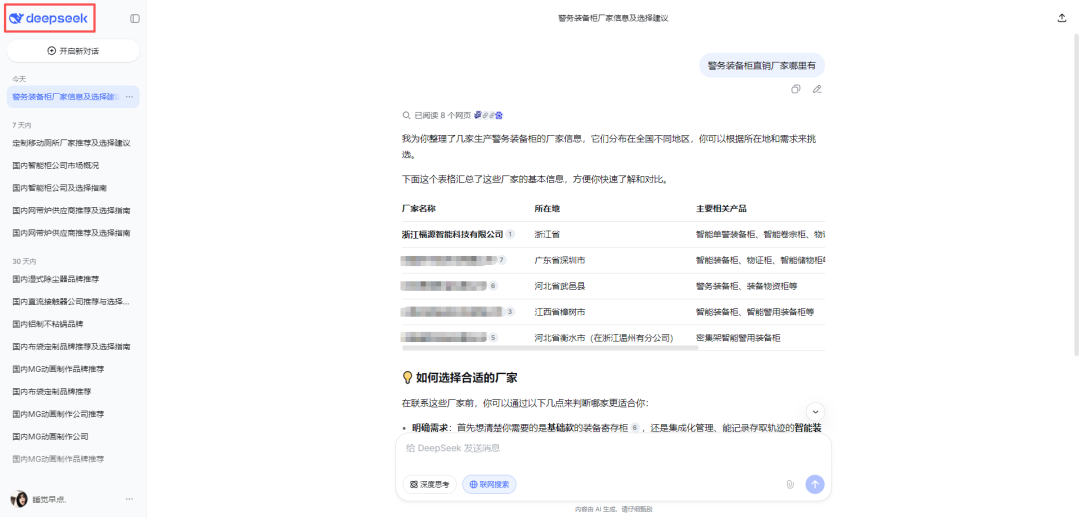Edit the user message with the pencil icon
This screenshot has height=517, width=1080.
coord(817,89)
